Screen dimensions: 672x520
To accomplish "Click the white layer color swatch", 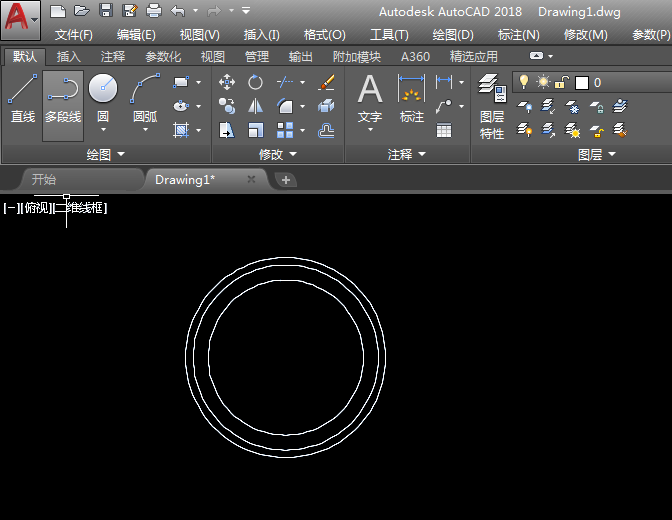I will pos(581,82).
